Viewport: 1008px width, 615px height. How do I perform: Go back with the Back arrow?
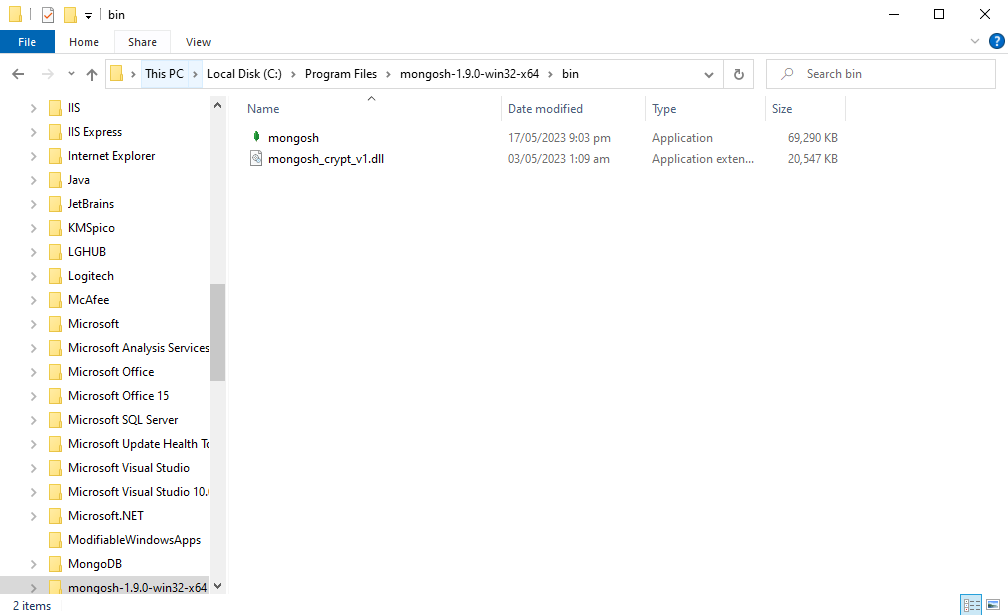click(18, 74)
